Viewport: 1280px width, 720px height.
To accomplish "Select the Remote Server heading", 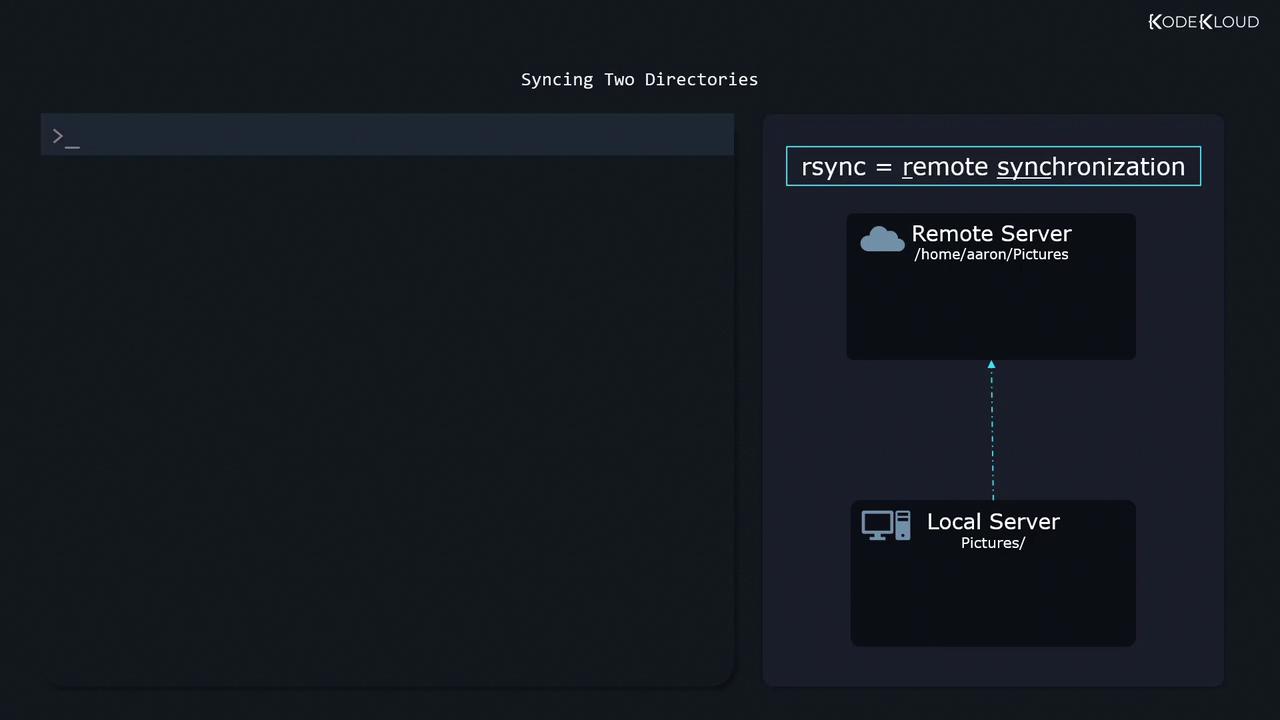I will (x=991, y=234).
